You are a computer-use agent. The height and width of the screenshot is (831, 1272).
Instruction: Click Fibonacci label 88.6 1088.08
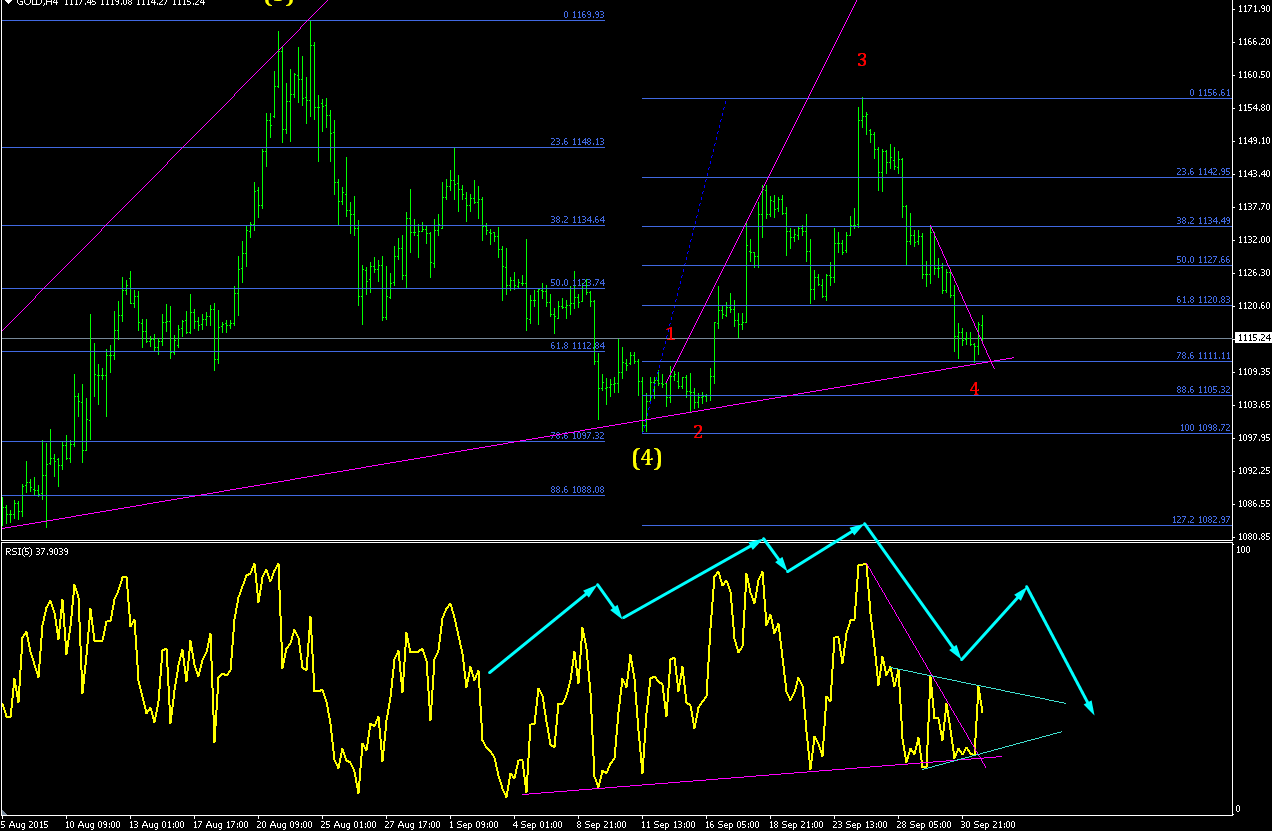pos(577,490)
